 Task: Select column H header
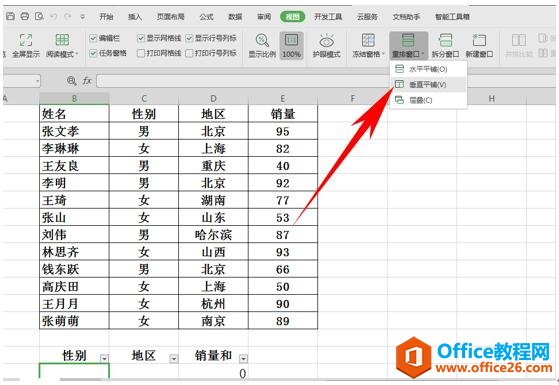point(491,98)
